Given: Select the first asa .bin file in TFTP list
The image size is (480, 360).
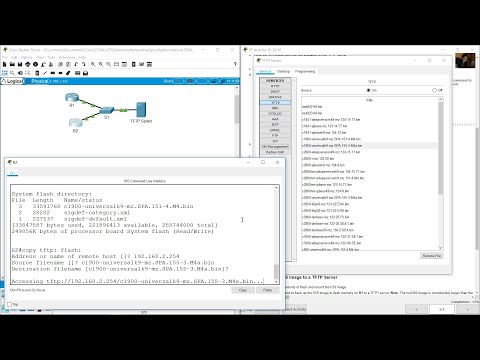Looking at the screenshot, I should (x=369, y=107).
